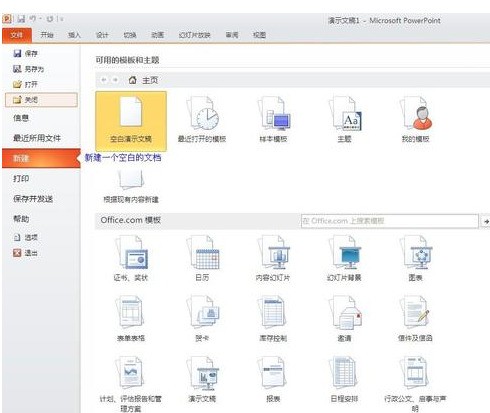Switch to the 开始 (Home) ribbon tab
Viewport: 490px width, 413px height.
pos(47,35)
